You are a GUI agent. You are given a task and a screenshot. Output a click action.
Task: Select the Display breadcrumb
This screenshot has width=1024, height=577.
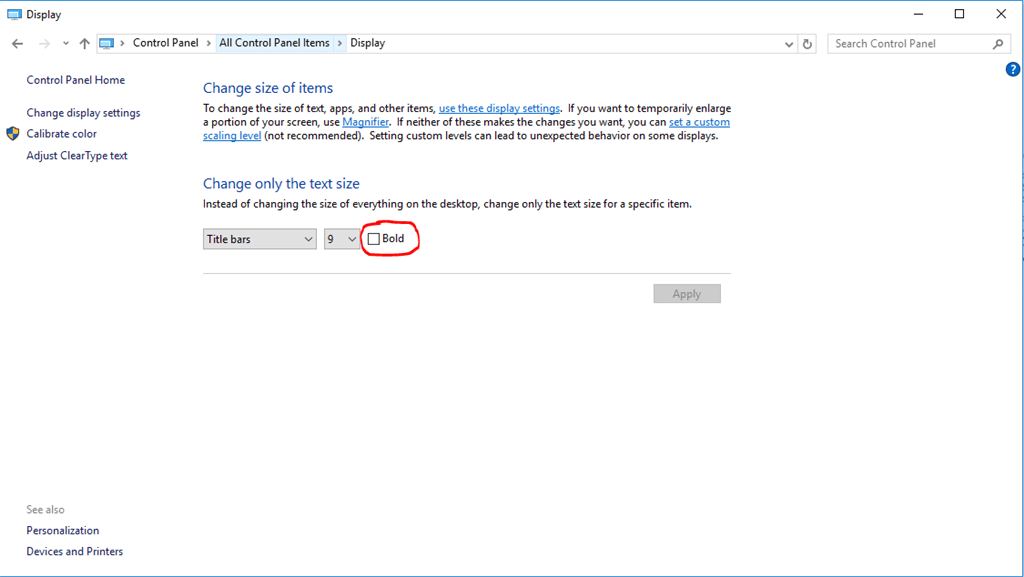(368, 43)
